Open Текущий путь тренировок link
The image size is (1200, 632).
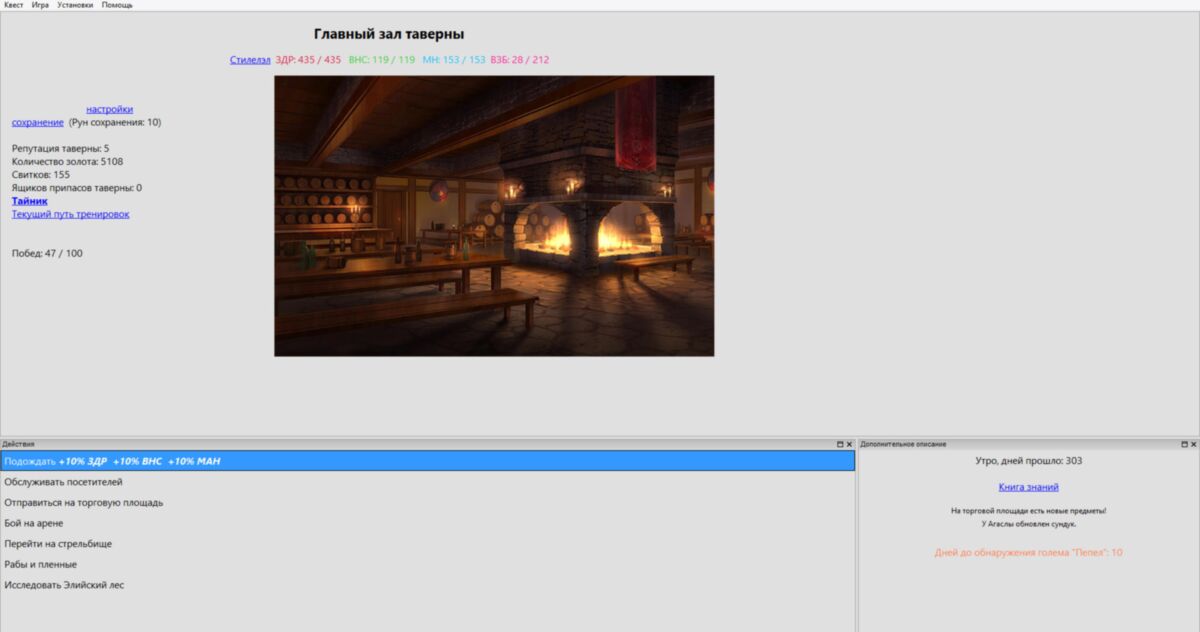[x=70, y=214]
